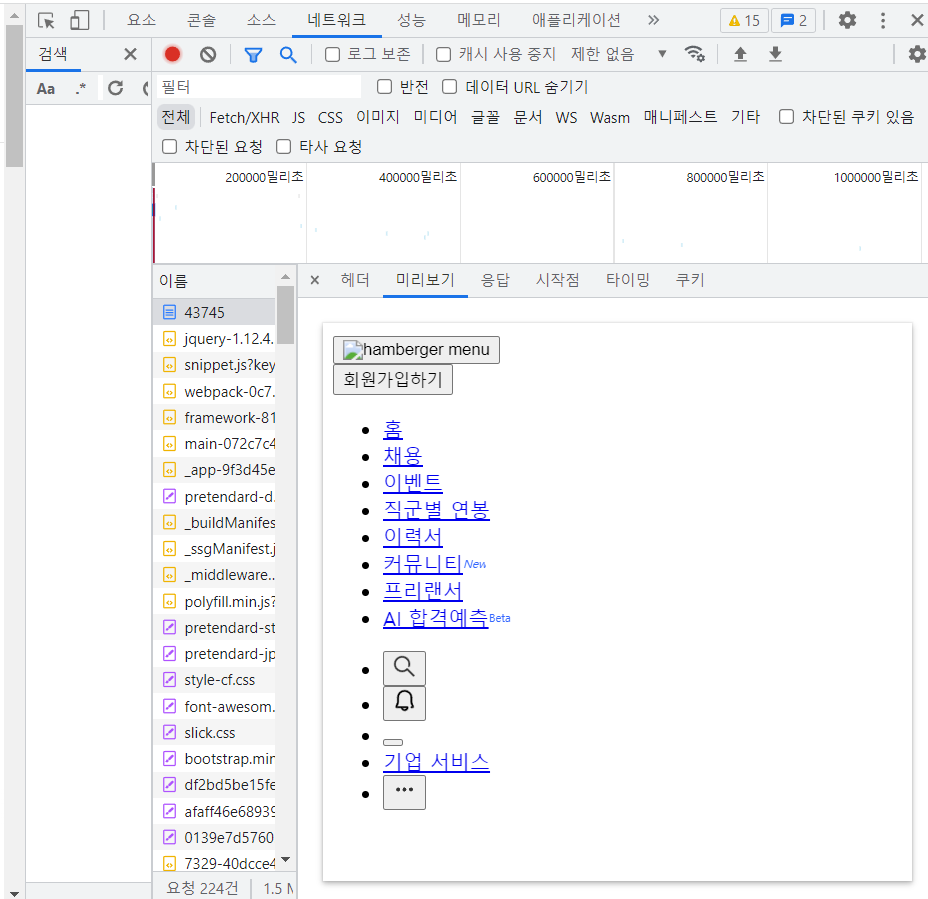
Task: Click the search magnifier button in preview
Action: point(404,668)
